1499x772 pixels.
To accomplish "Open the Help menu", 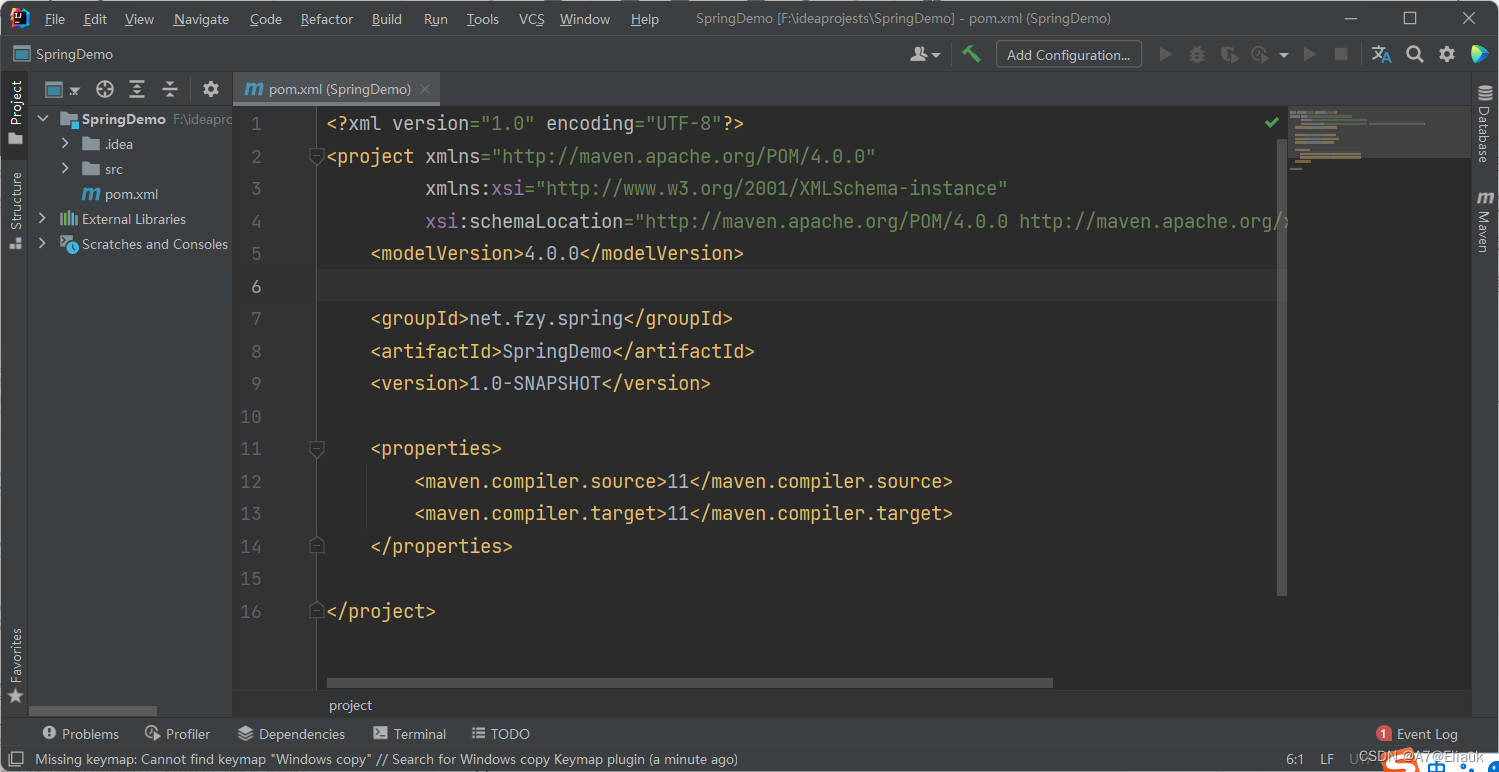I will coord(645,19).
